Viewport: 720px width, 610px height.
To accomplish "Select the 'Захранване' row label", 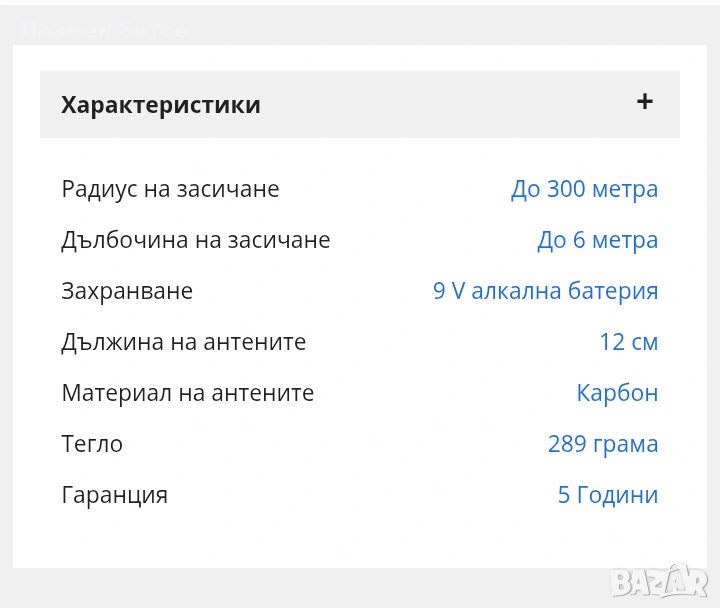I will pyautogui.click(x=127, y=291).
